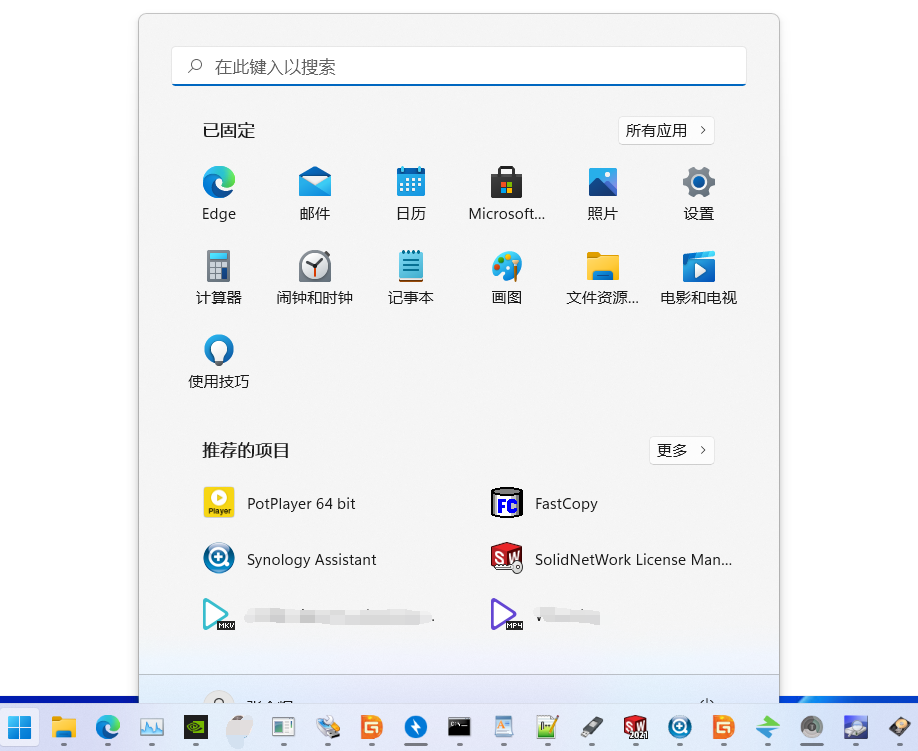Screen dimensions: 918x751
Task: Open the 日历 calendar app
Action: click(410, 193)
